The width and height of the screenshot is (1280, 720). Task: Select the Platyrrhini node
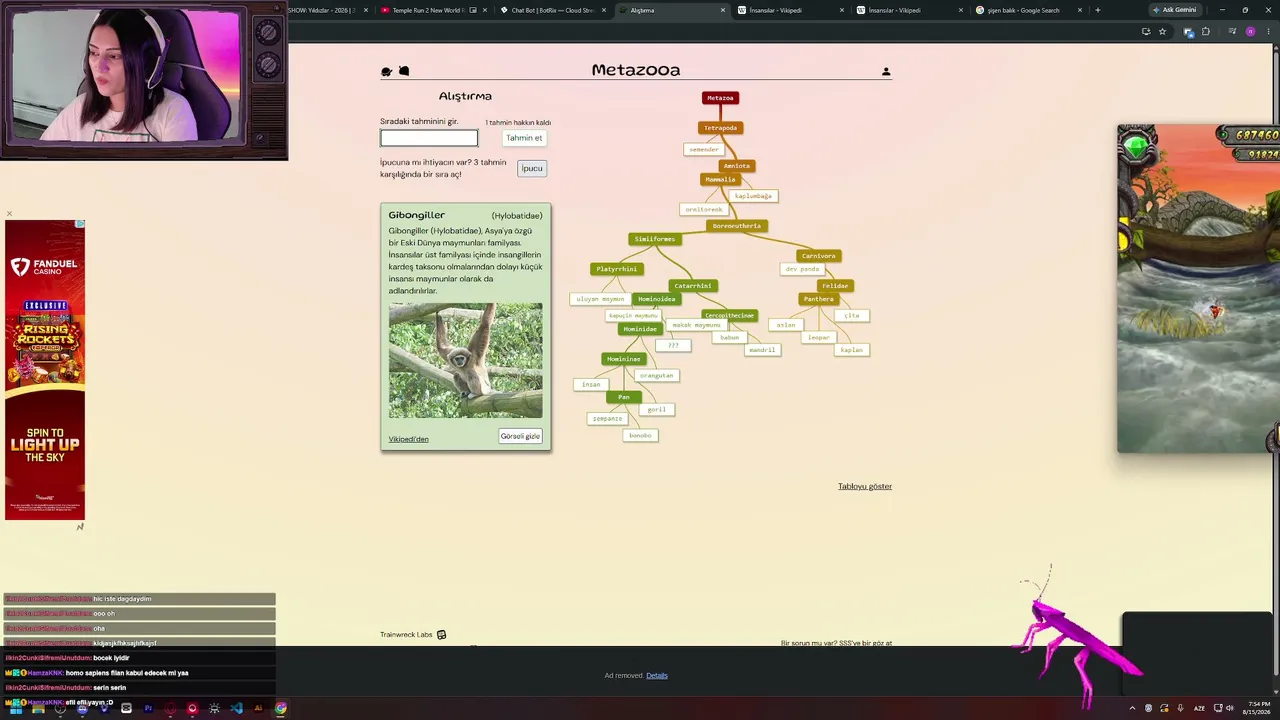tap(616, 269)
